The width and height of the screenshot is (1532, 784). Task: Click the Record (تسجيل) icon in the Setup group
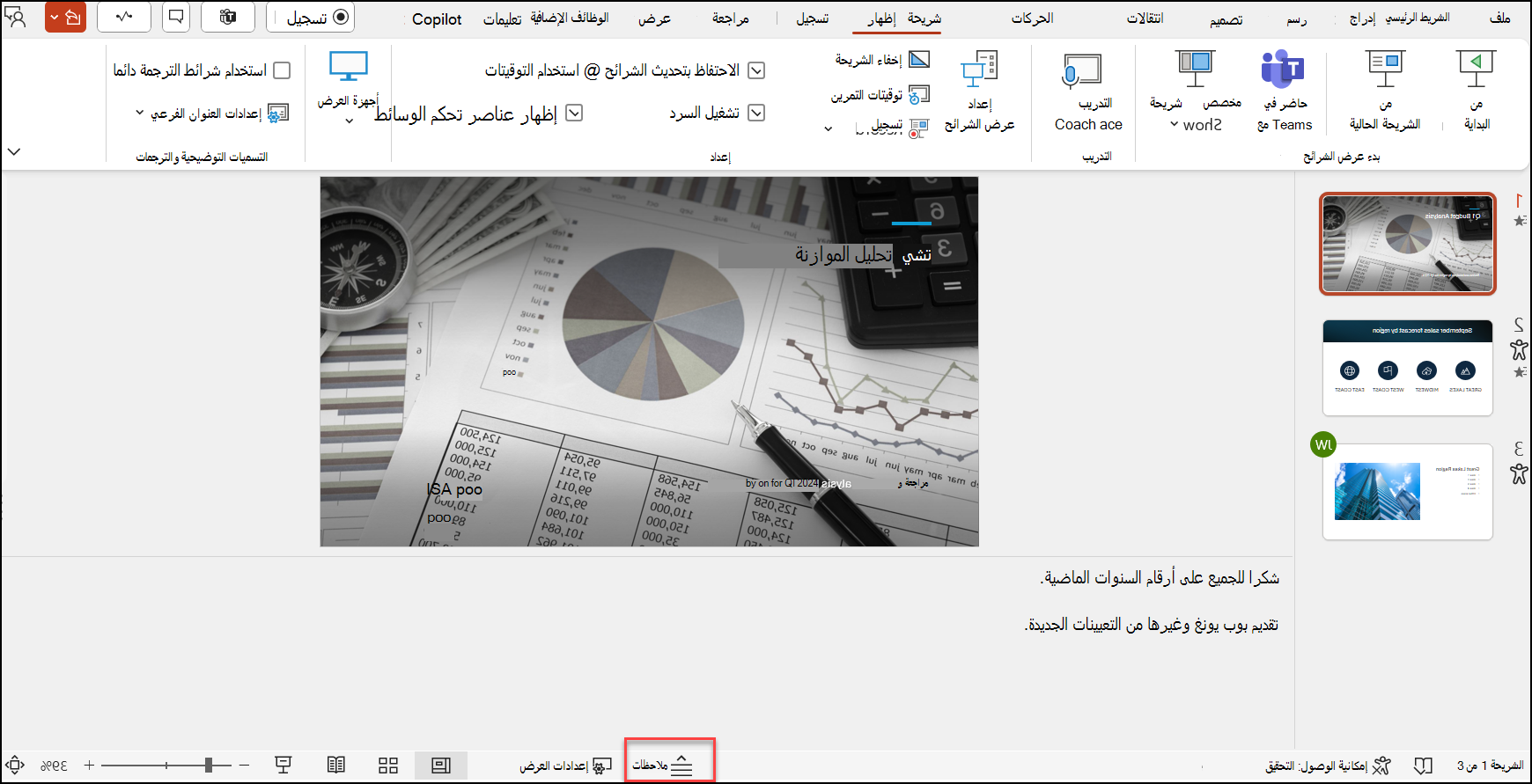click(918, 128)
